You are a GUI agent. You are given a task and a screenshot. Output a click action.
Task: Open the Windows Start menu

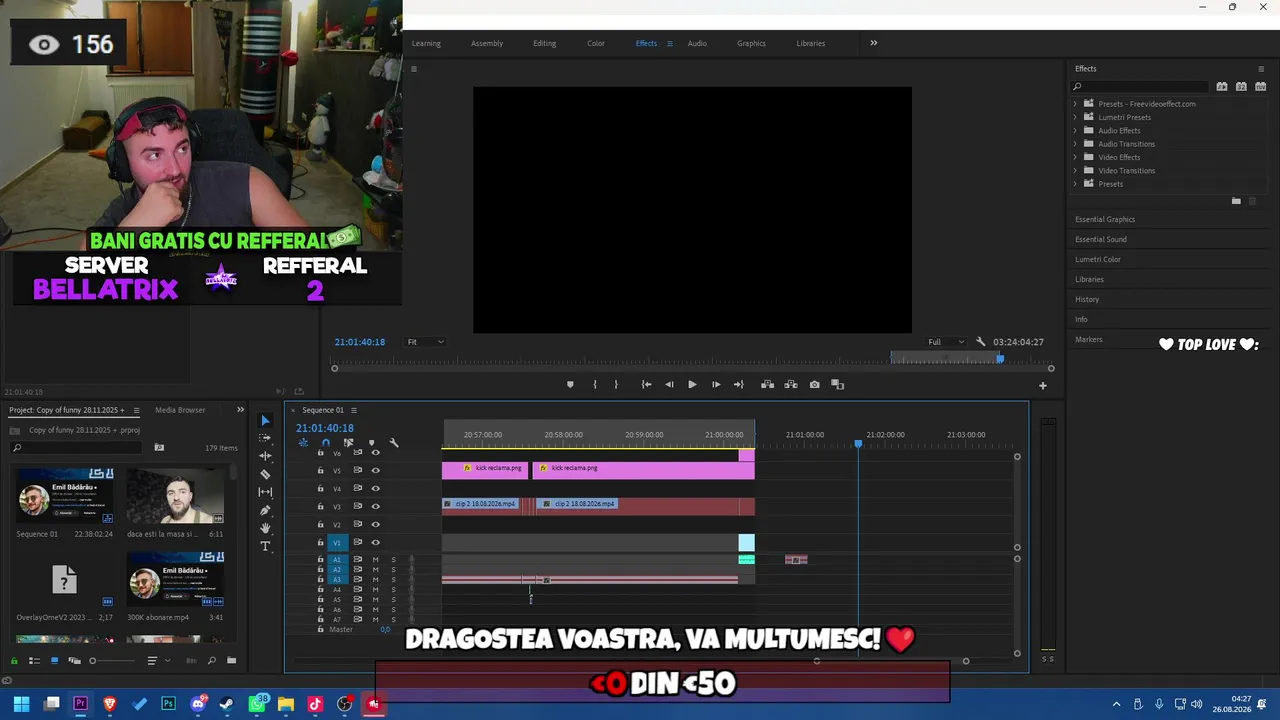[x=21, y=704]
